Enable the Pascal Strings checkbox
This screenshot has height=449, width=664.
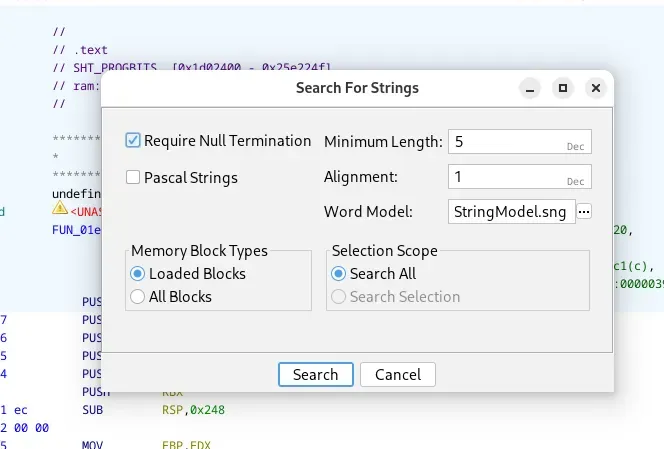tap(133, 178)
